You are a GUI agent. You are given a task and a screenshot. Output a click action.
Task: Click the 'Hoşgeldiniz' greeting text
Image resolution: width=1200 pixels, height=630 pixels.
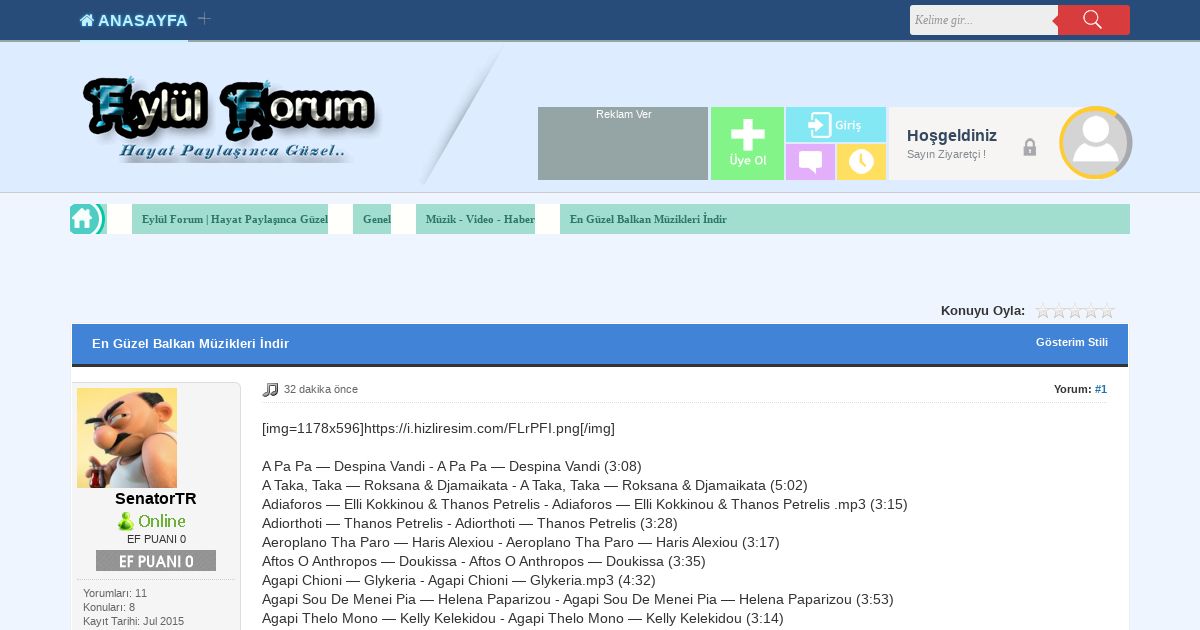(x=952, y=135)
